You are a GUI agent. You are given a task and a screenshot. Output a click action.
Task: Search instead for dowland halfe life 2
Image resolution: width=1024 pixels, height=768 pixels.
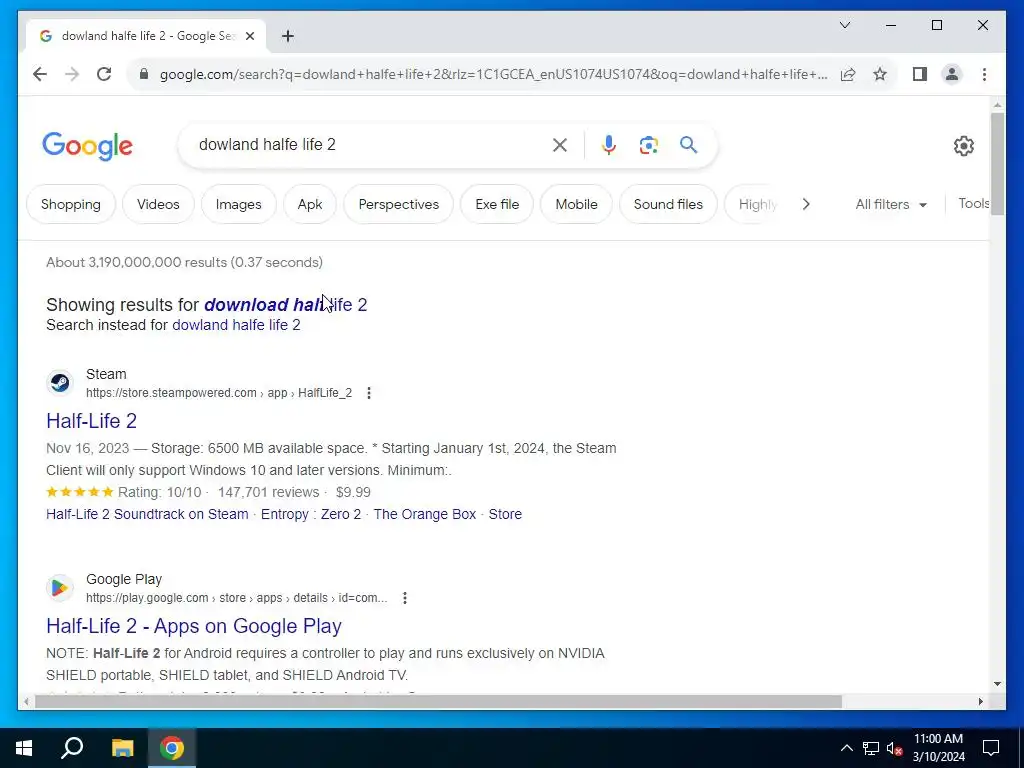point(236,325)
